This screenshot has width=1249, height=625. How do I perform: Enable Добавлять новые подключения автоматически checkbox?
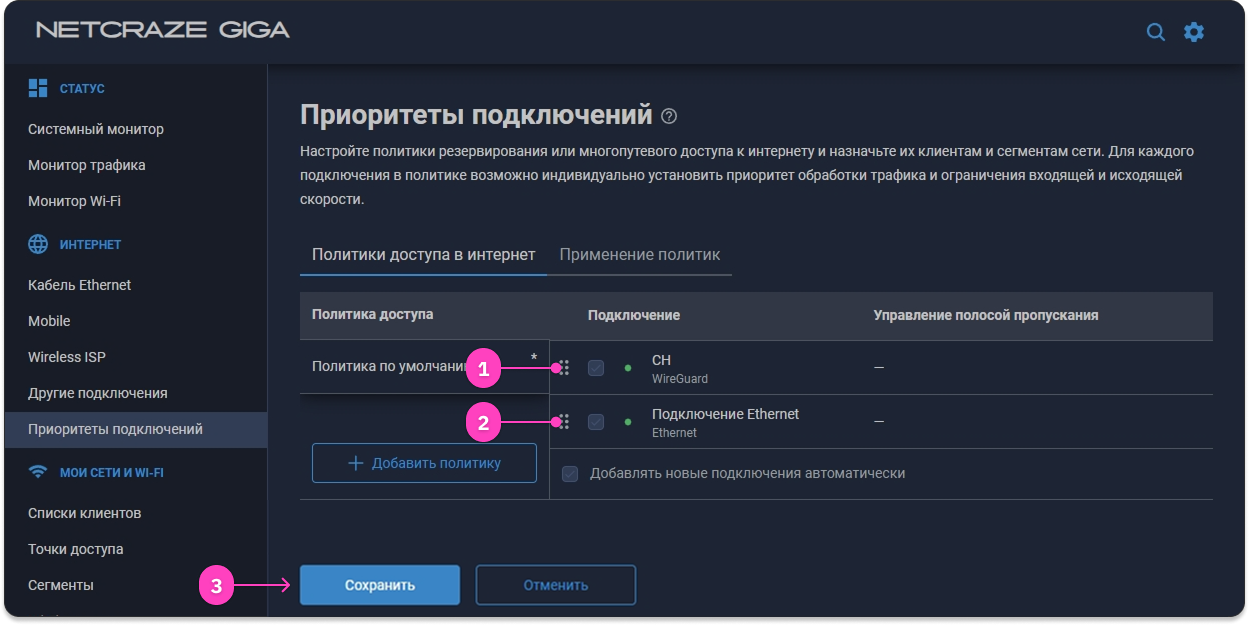coord(570,473)
